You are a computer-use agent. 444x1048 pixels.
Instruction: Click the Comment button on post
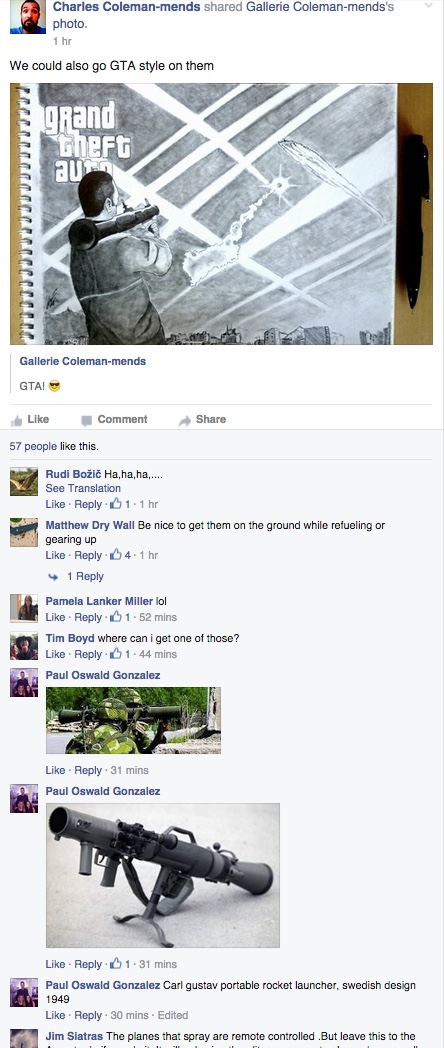click(114, 420)
